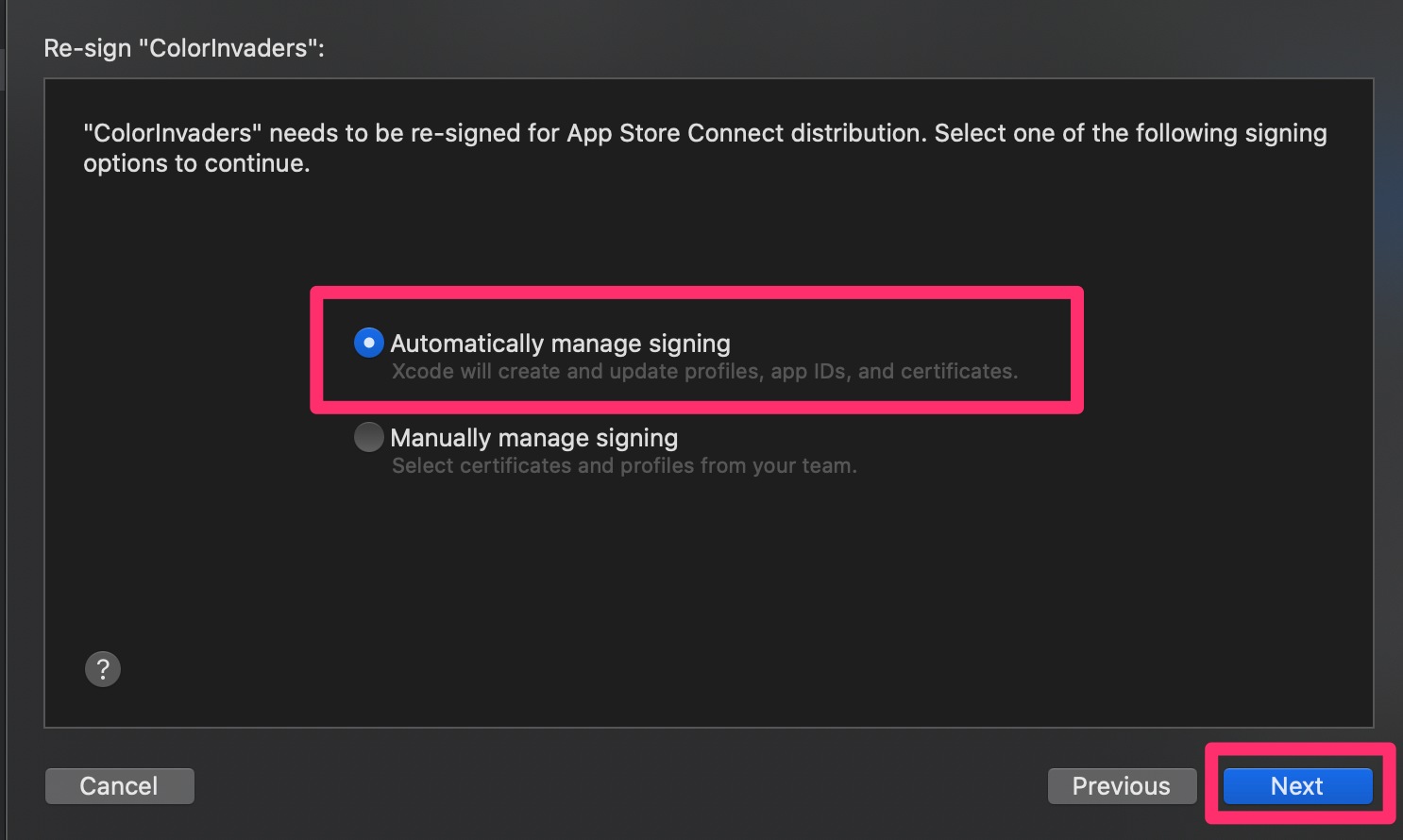Screen dimensions: 1403x840
Task: Click "App Store Connect distribution" in the instructions
Action: 745,133
